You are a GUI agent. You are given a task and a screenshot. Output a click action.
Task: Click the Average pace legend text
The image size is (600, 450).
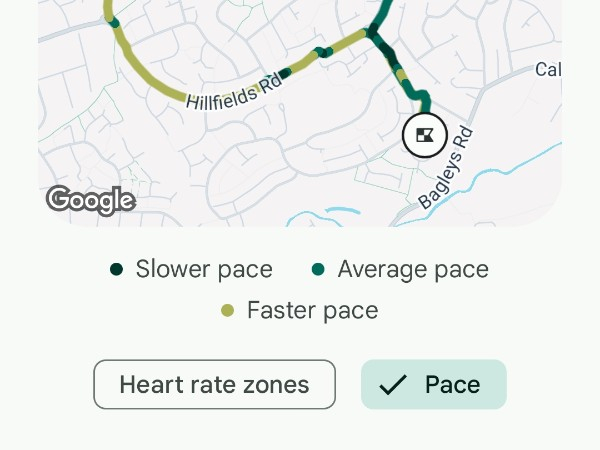click(413, 269)
